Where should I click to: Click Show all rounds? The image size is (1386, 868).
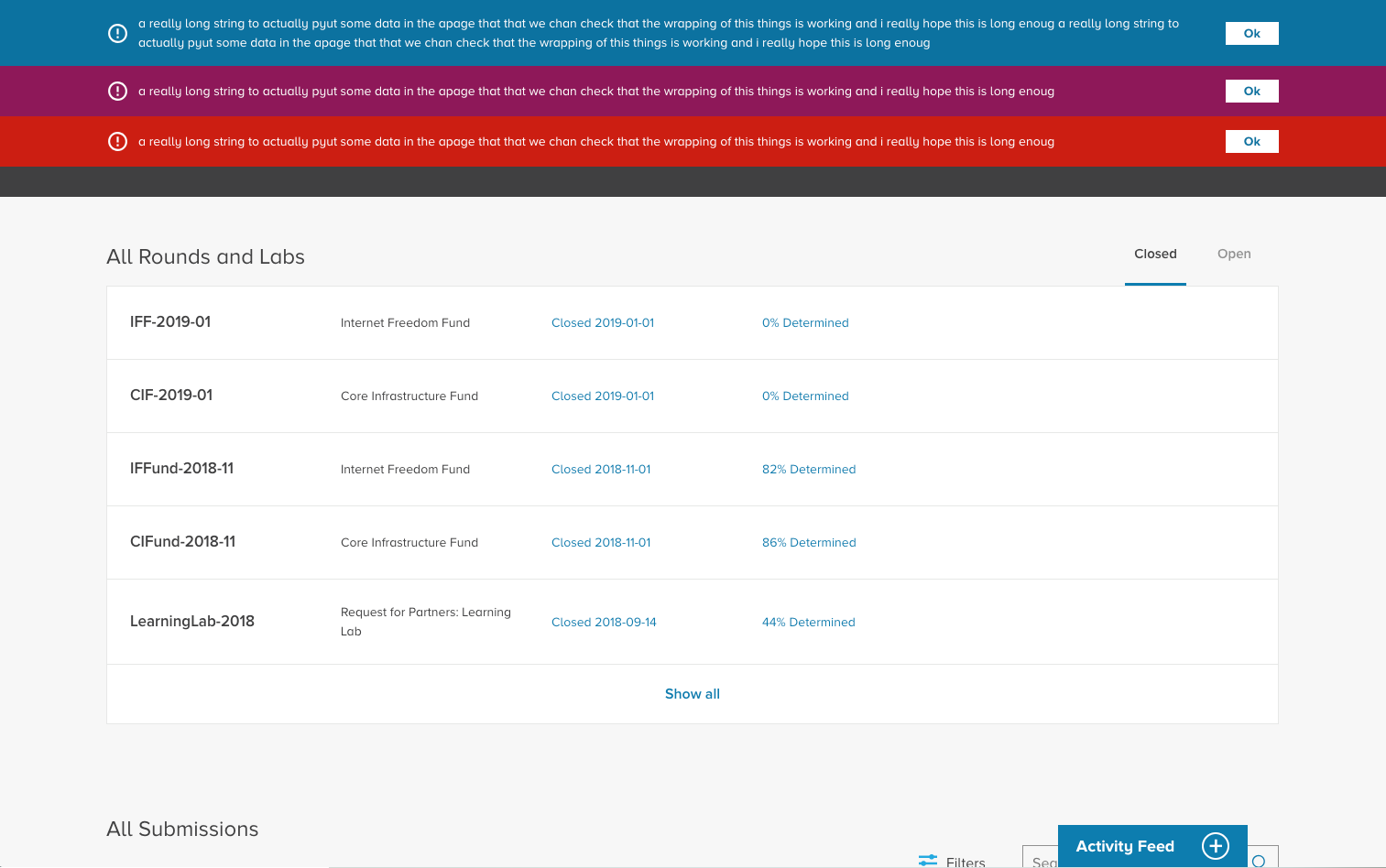pos(692,693)
